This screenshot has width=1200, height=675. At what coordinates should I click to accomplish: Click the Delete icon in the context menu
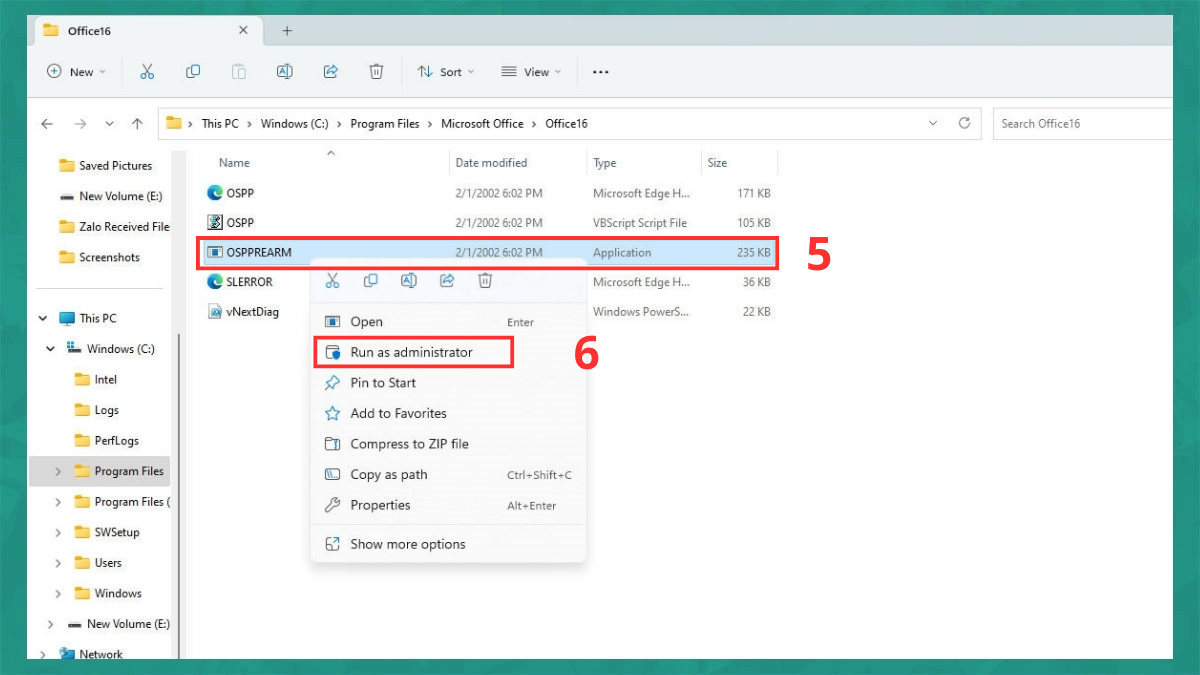click(x=485, y=281)
